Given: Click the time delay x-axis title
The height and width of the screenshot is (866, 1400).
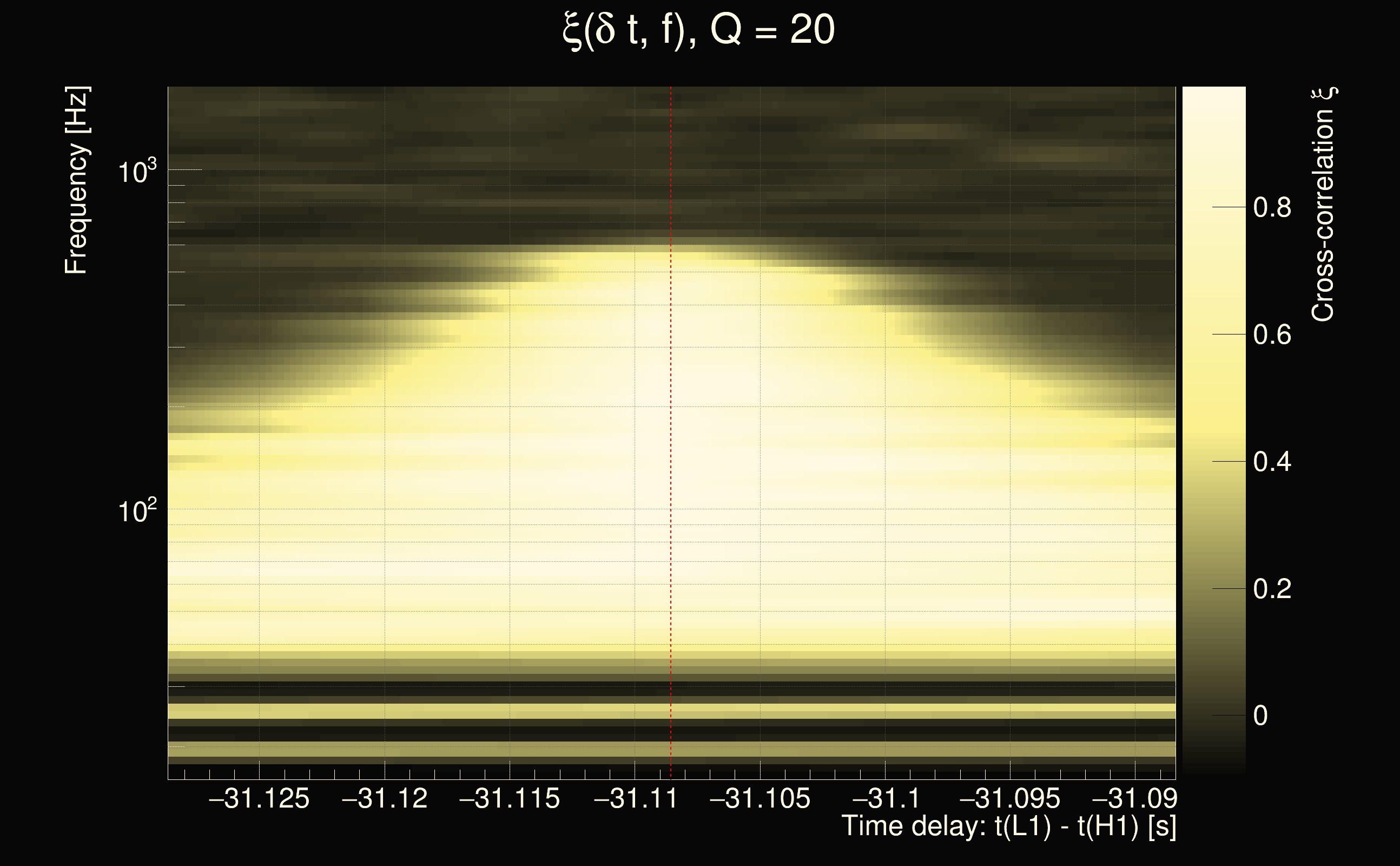Looking at the screenshot, I should pos(1008,826).
